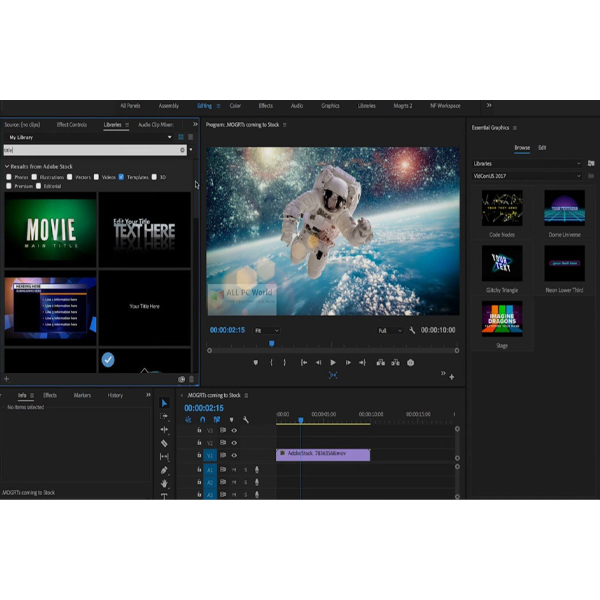
Task: Switch Libraries panel to list view
Action: pyautogui.click(x=191, y=137)
